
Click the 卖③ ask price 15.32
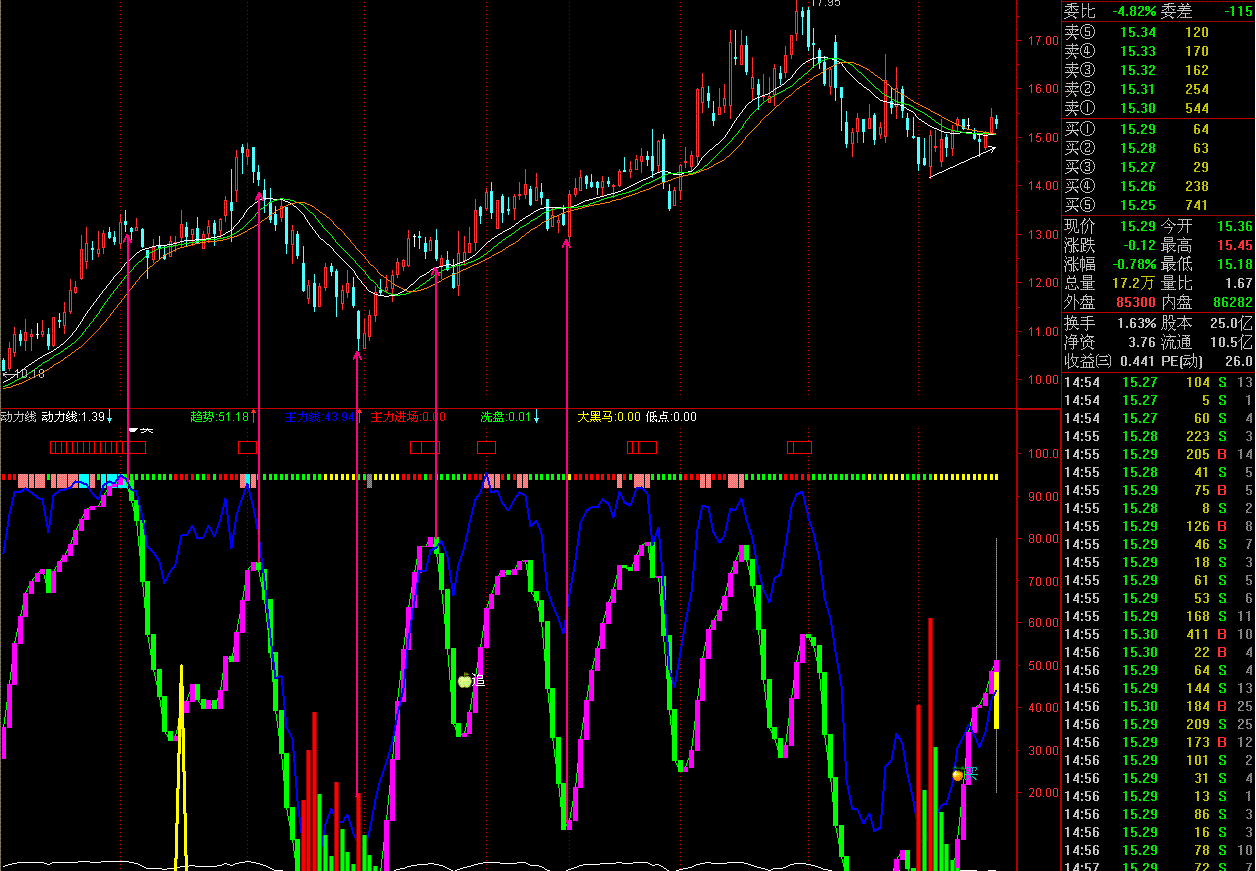point(1138,70)
